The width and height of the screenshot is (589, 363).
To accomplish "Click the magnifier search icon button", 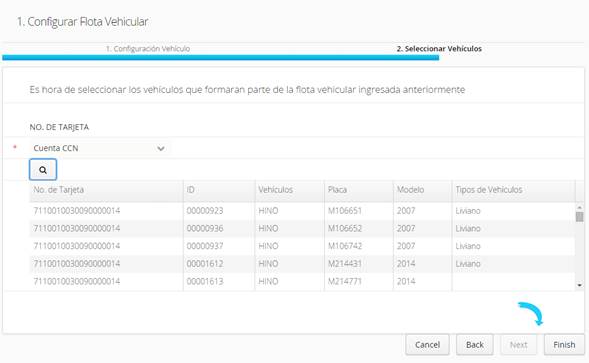I will 43,169.
